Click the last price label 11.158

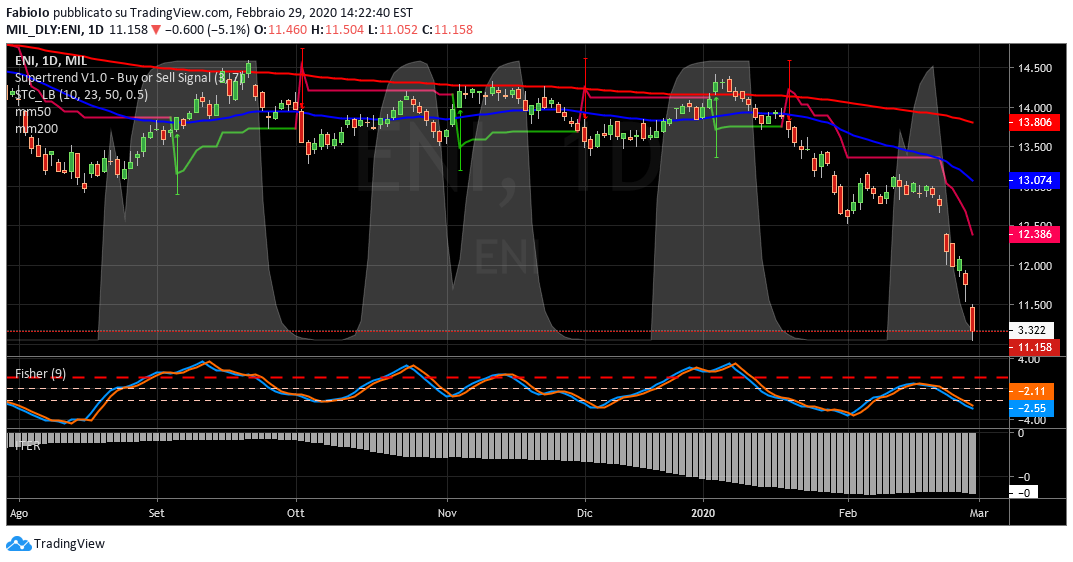coord(1035,347)
